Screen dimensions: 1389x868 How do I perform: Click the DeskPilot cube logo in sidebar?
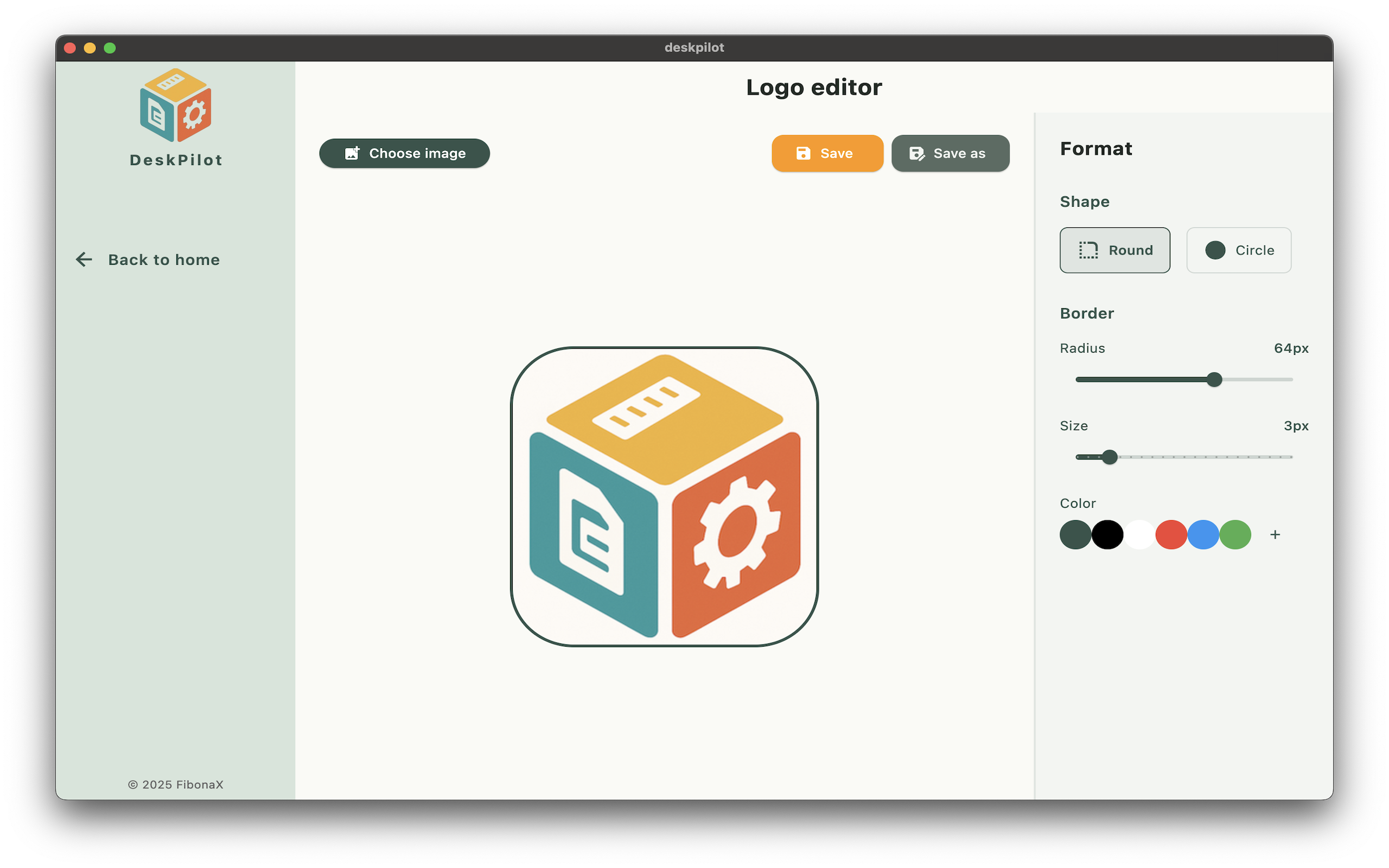(176, 105)
